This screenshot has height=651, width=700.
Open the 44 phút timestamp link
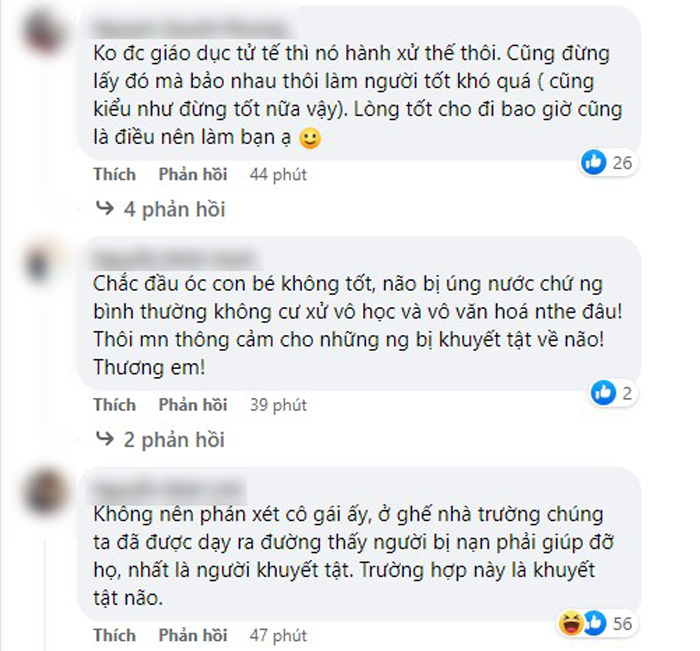click(278, 175)
